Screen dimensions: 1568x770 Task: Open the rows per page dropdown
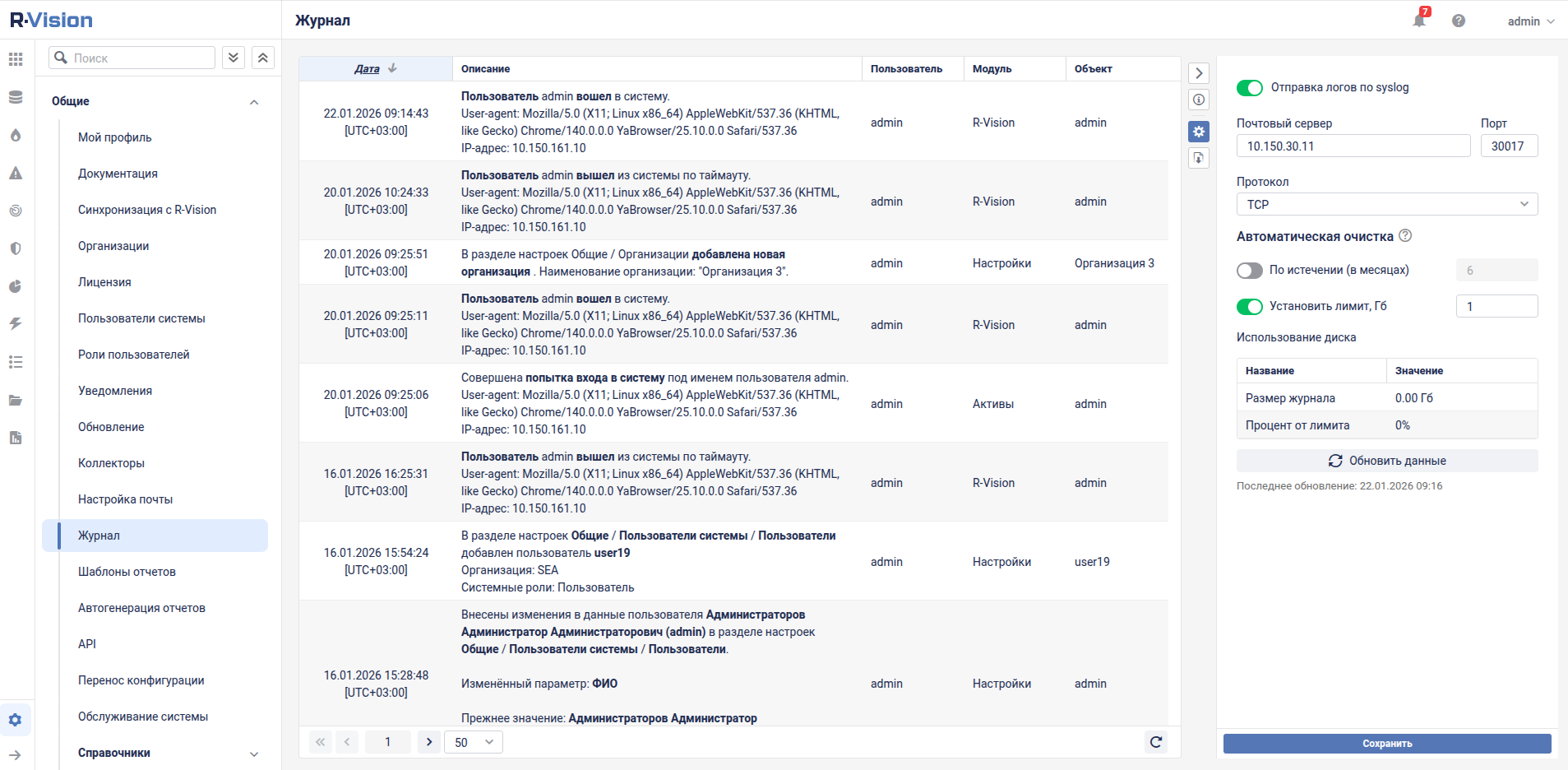(474, 742)
